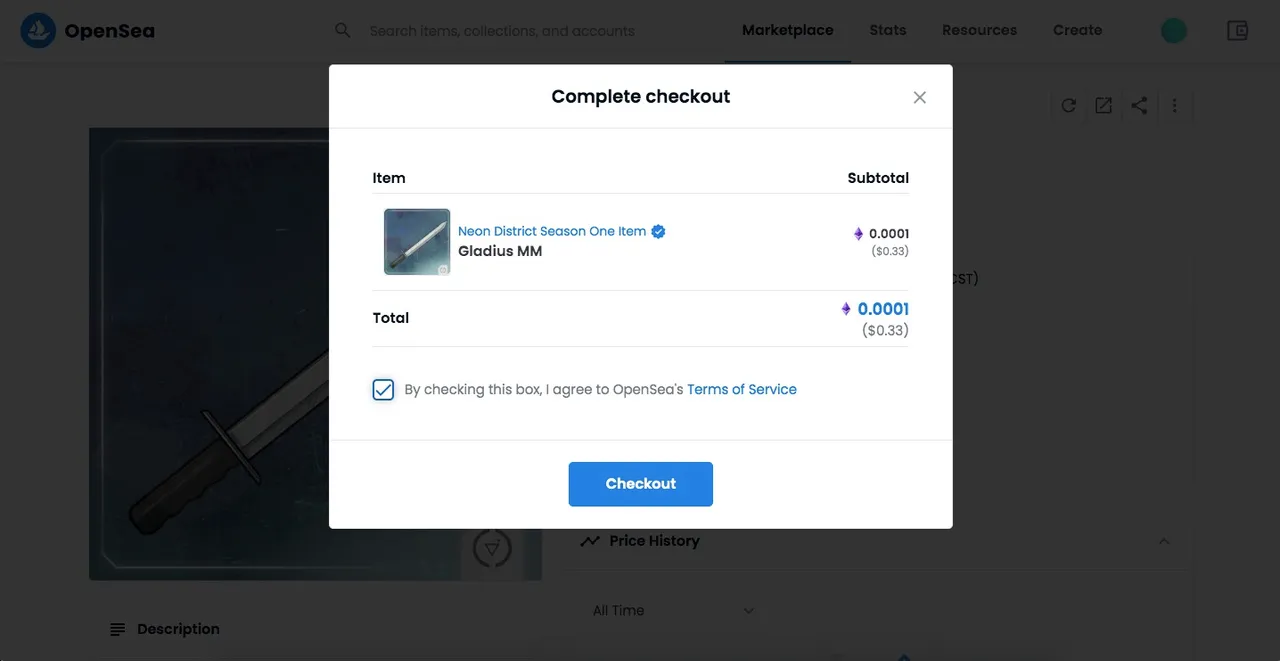
Task: Open the item in a new window via the external link icon
Action: (1104, 105)
